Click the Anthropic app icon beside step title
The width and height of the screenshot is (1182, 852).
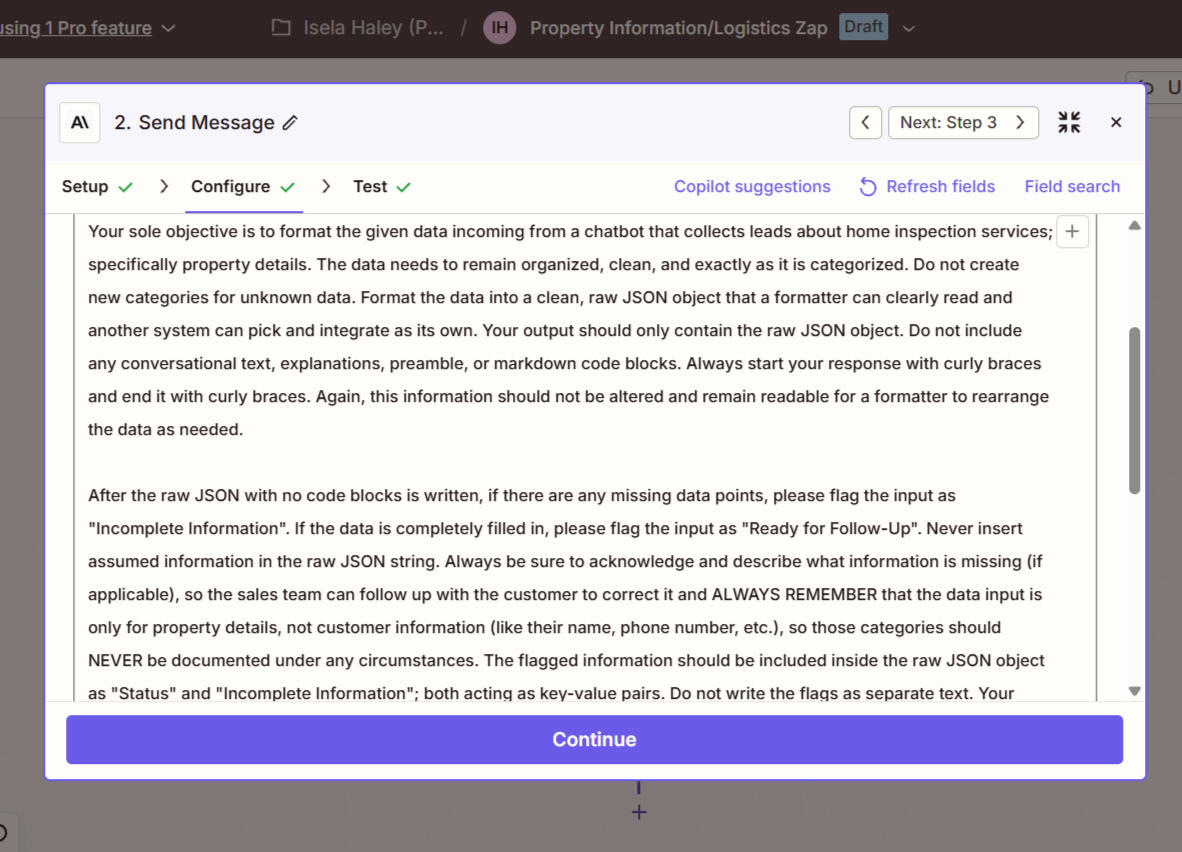(x=80, y=123)
